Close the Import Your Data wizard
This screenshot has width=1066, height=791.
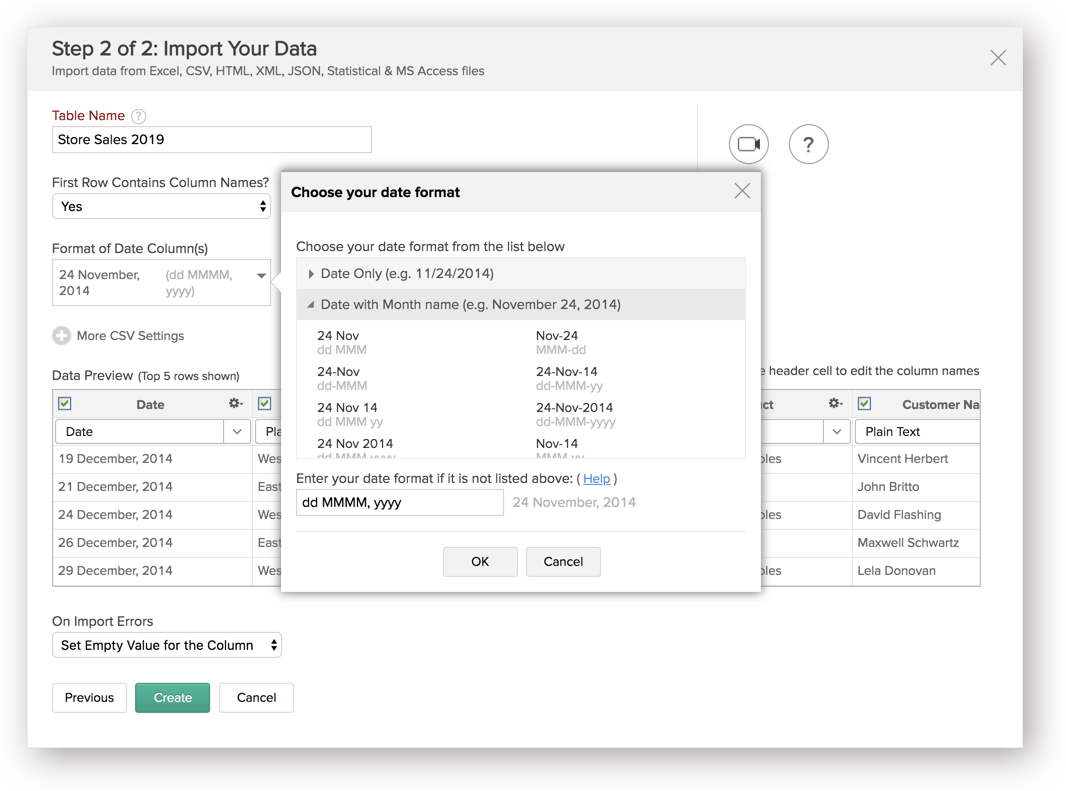click(997, 58)
